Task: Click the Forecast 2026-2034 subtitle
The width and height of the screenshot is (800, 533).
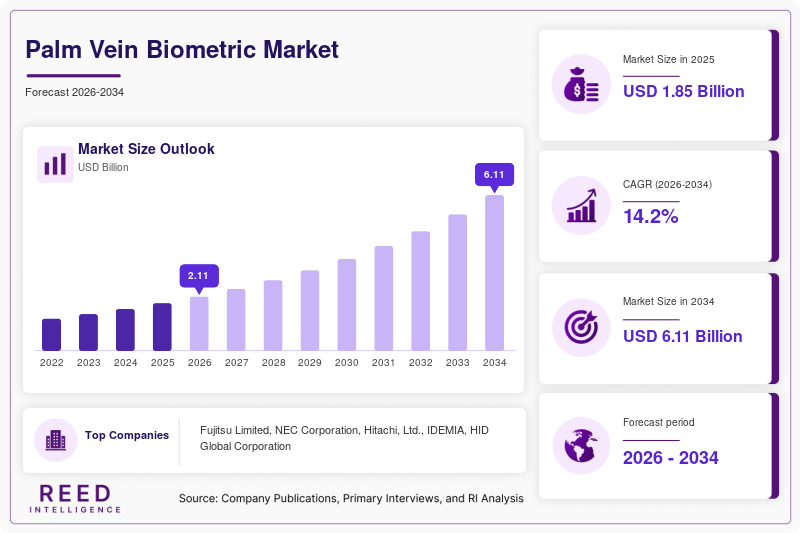Action: (74, 92)
